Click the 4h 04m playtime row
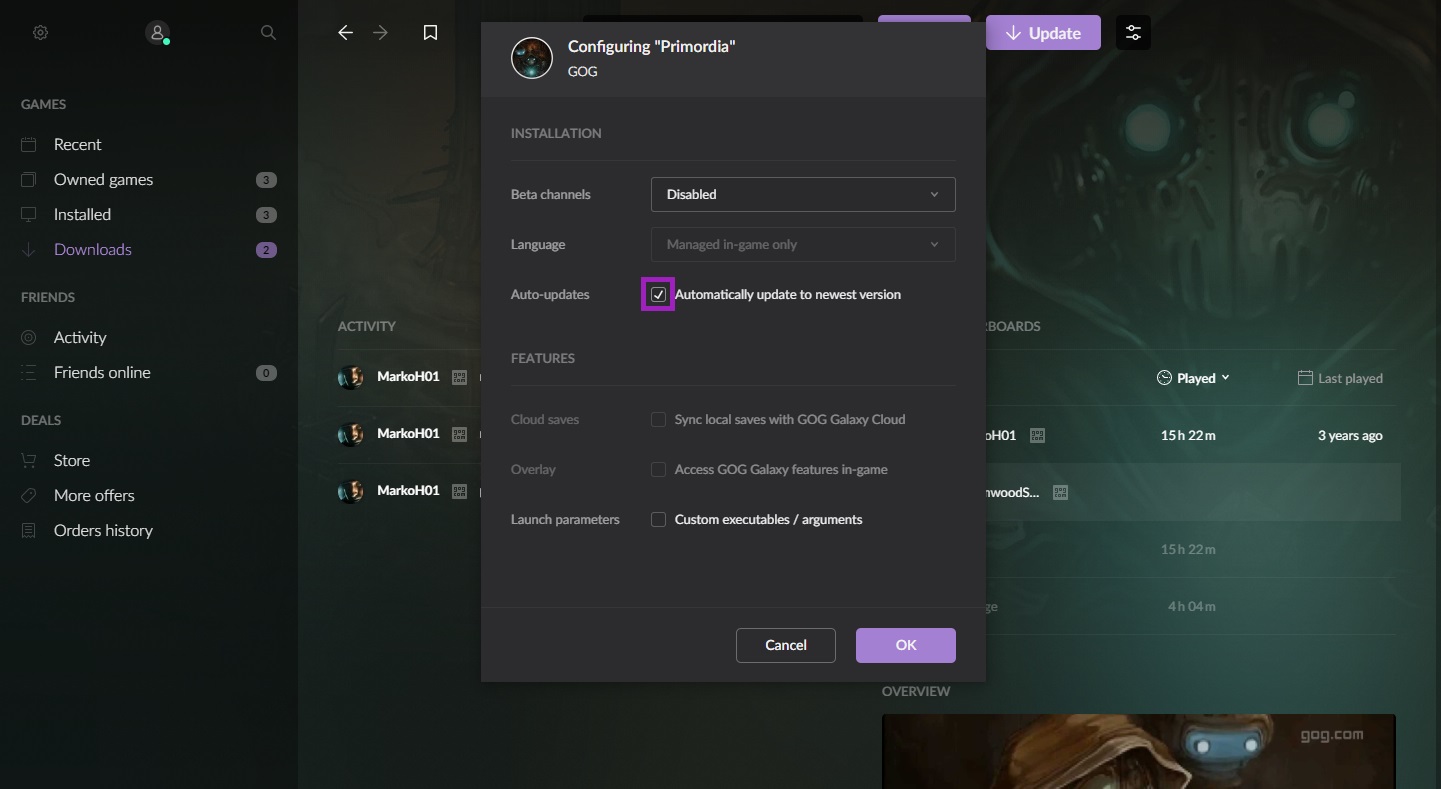The width and height of the screenshot is (1441, 789). click(1192, 606)
